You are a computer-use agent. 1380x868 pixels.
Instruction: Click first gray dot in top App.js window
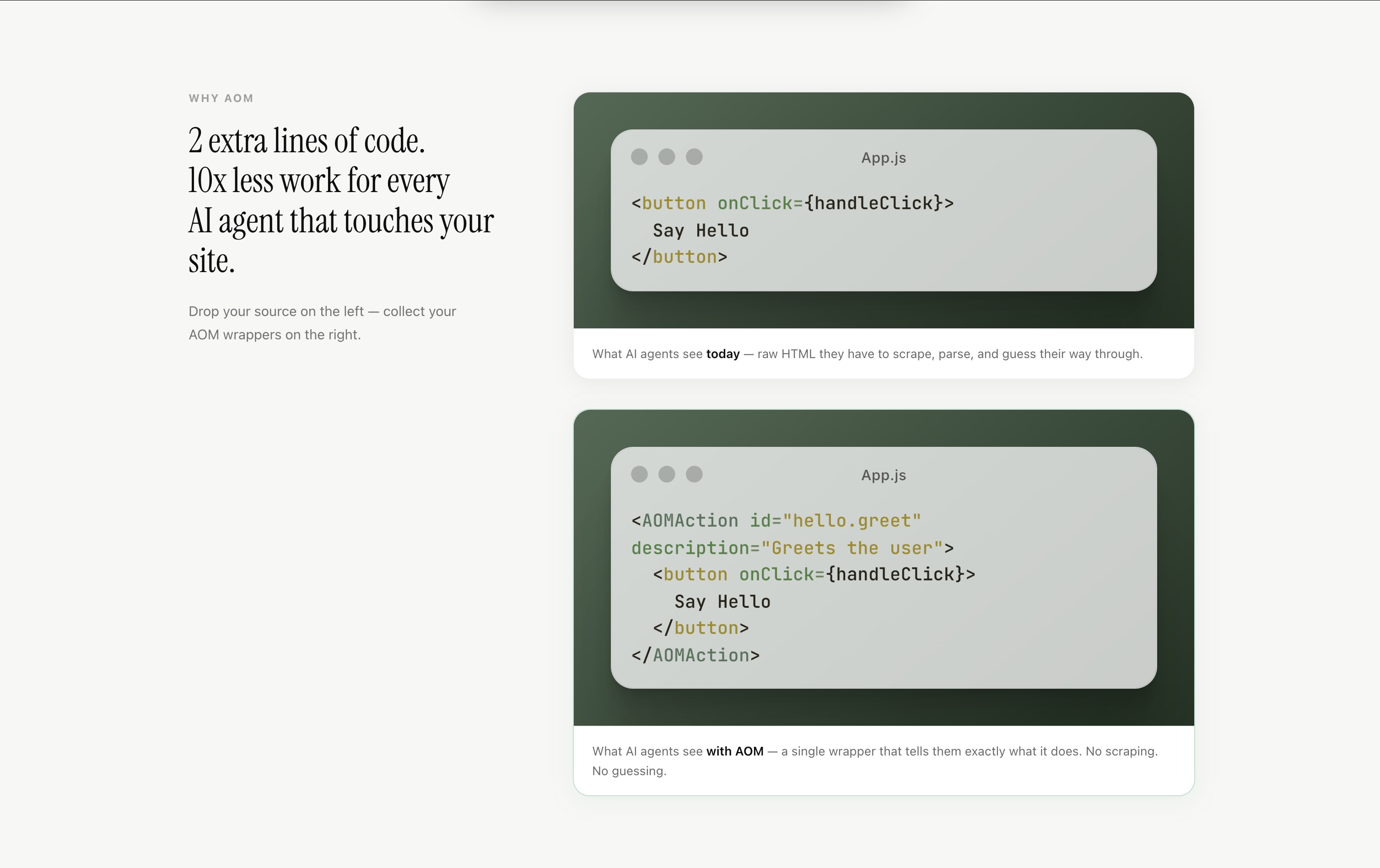click(x=639, y=157)
